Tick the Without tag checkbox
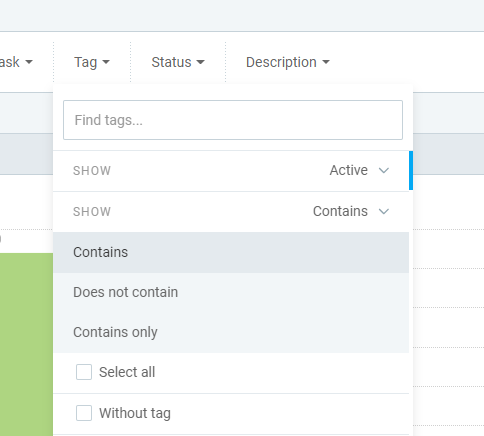Viewport: 484px width, 436px height. [84, 413]
